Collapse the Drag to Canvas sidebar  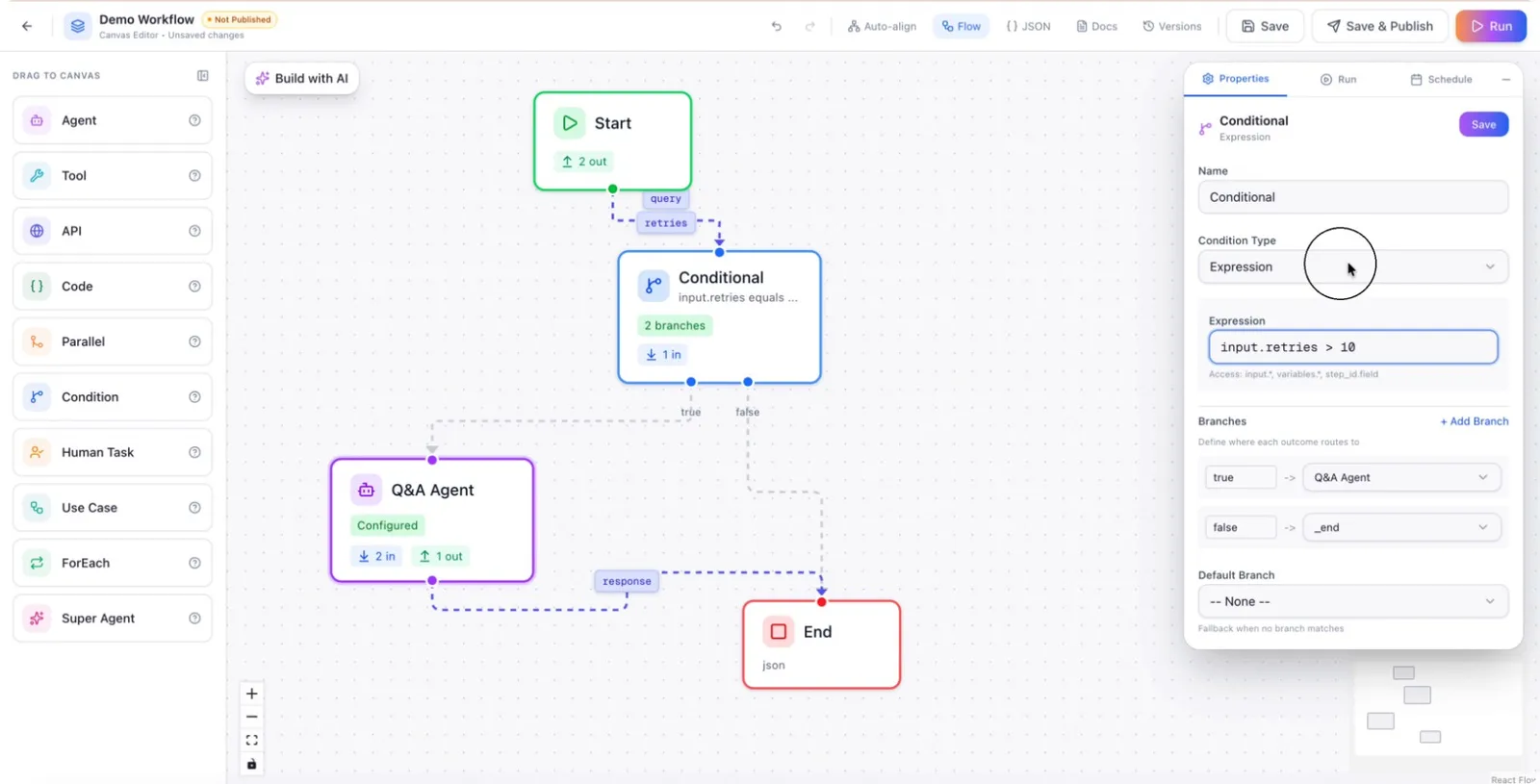203,76
